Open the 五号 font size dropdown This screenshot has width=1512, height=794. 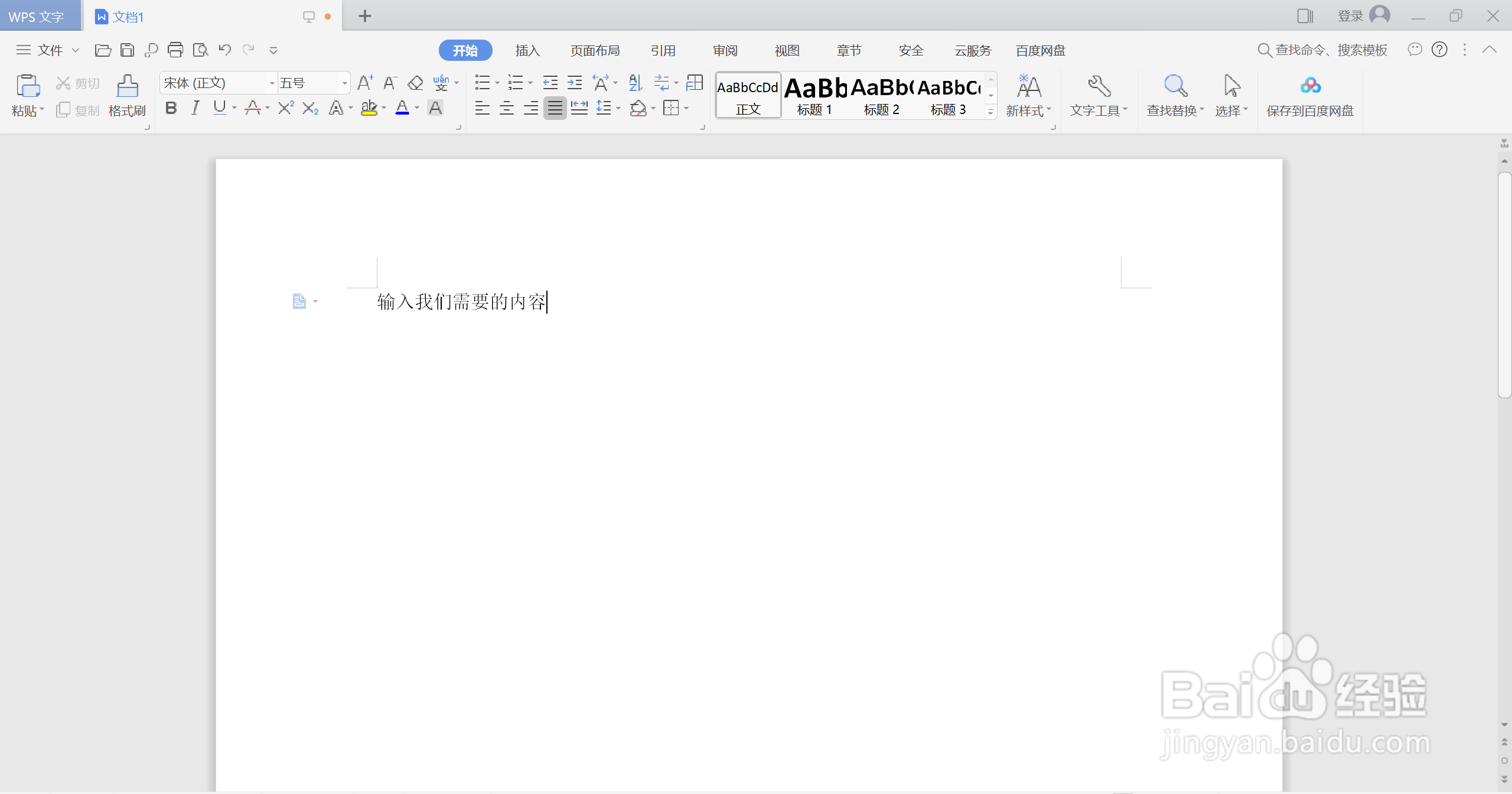tap(344, 83)
